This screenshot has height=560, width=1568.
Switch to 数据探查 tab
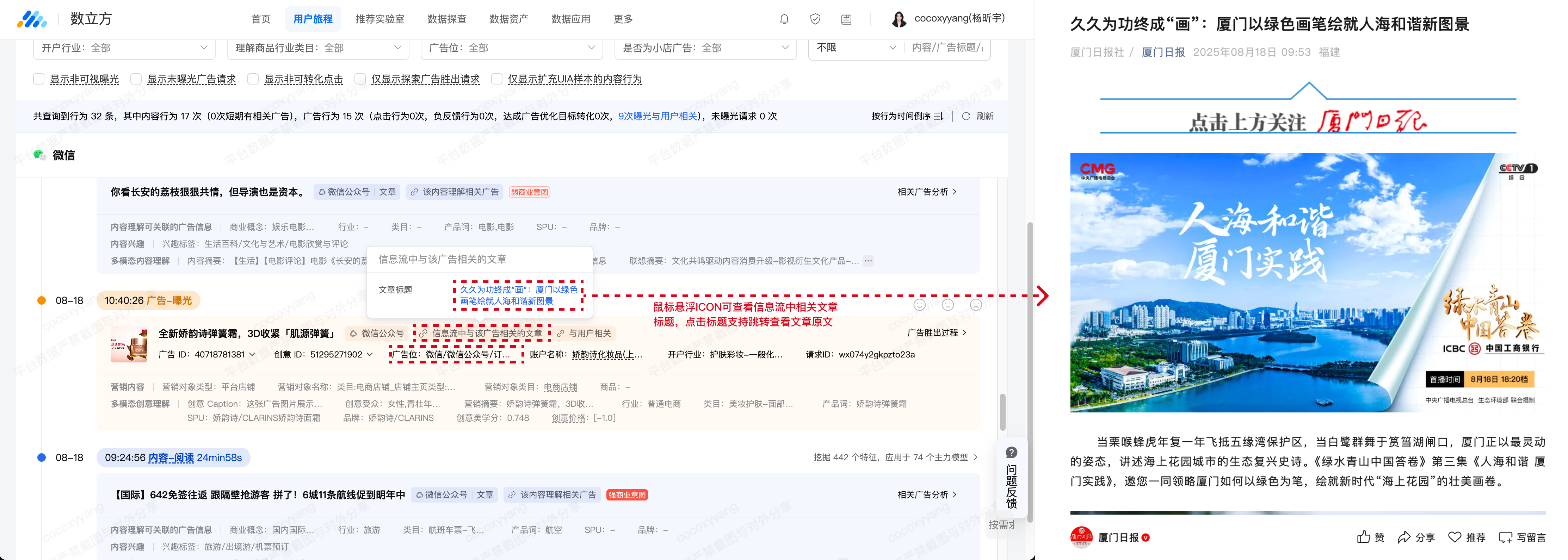447,19
